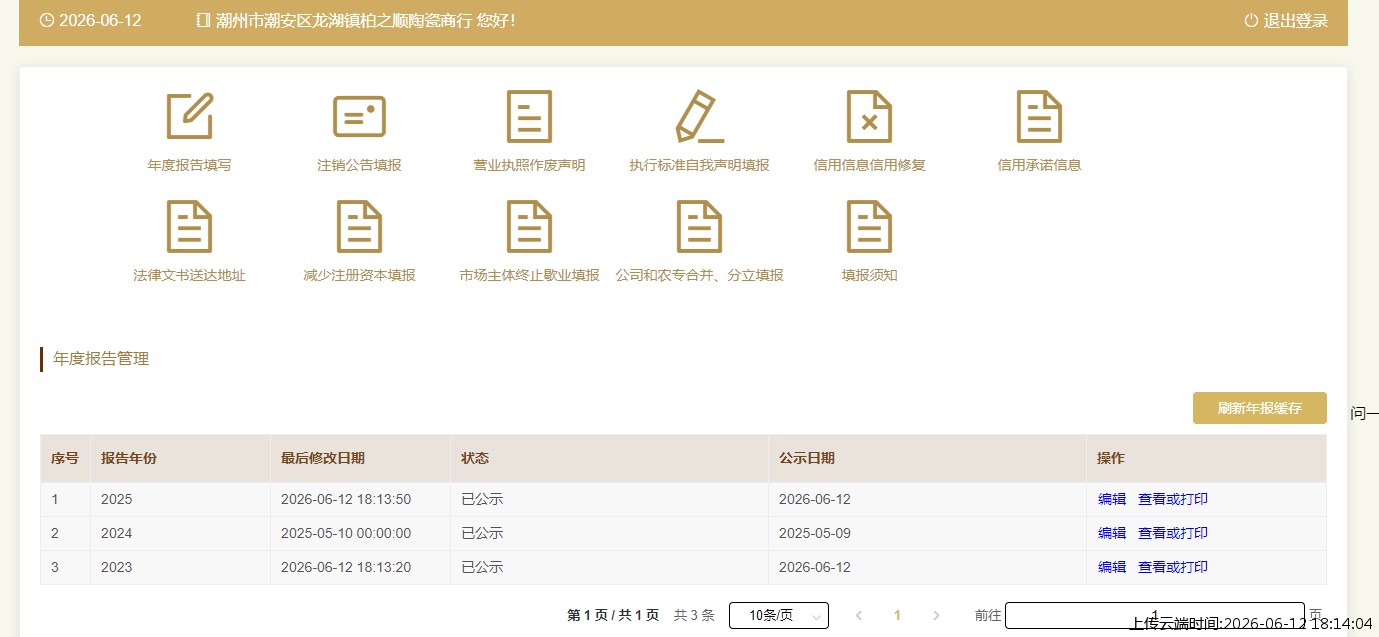
Task: Click the 年度报告填写 label
Action: (189, 165)
